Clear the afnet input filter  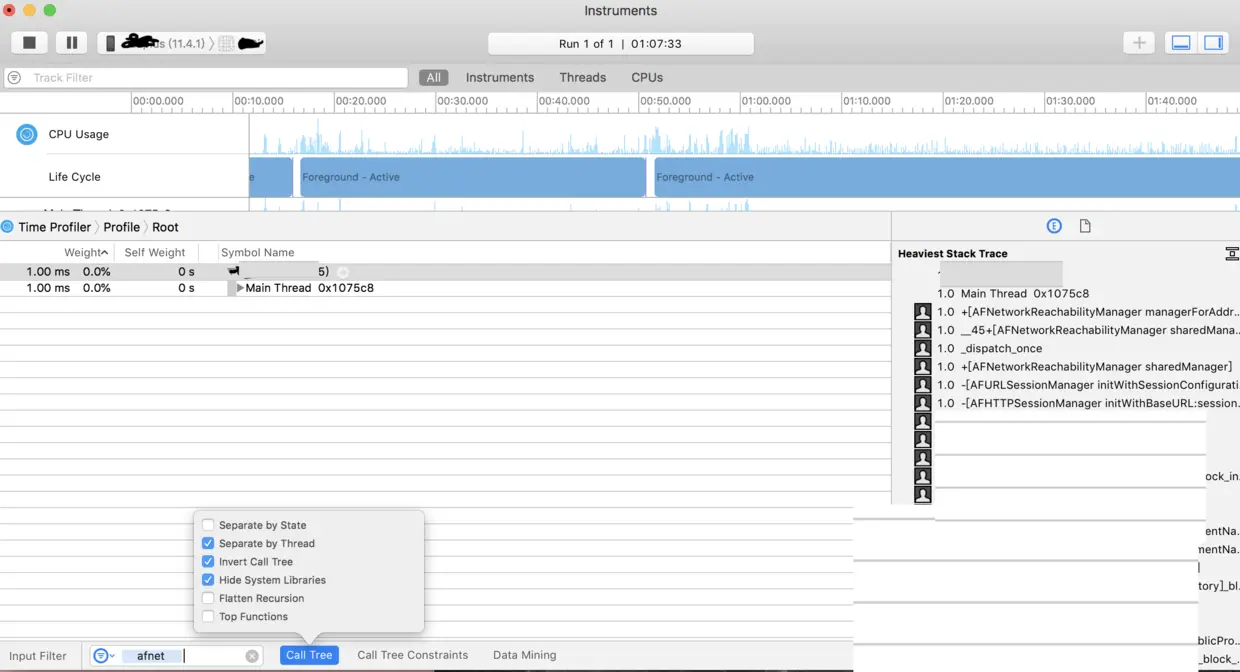coord(252,656)
